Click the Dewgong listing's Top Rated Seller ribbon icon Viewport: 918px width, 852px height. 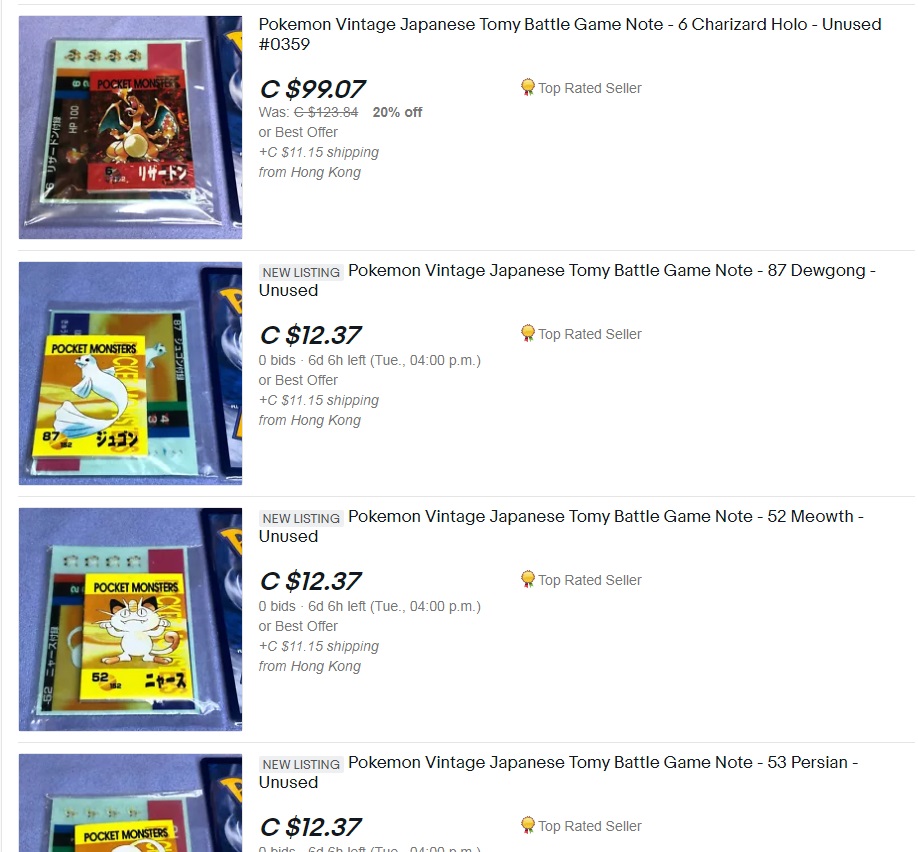pyautogui.click(x=527, y=334)
